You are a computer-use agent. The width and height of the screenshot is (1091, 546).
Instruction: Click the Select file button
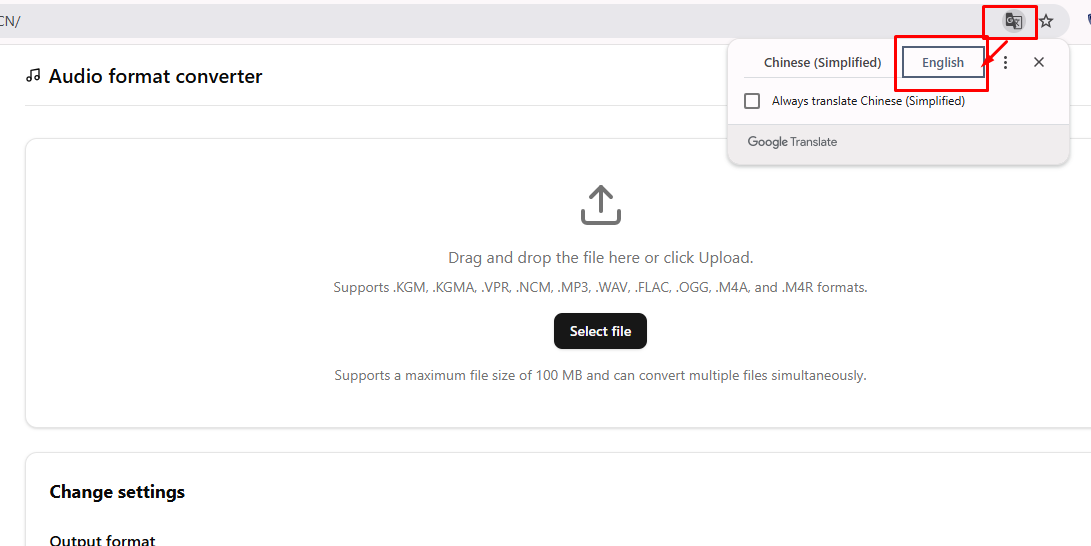pyautogui.click(x=600, y=331)
